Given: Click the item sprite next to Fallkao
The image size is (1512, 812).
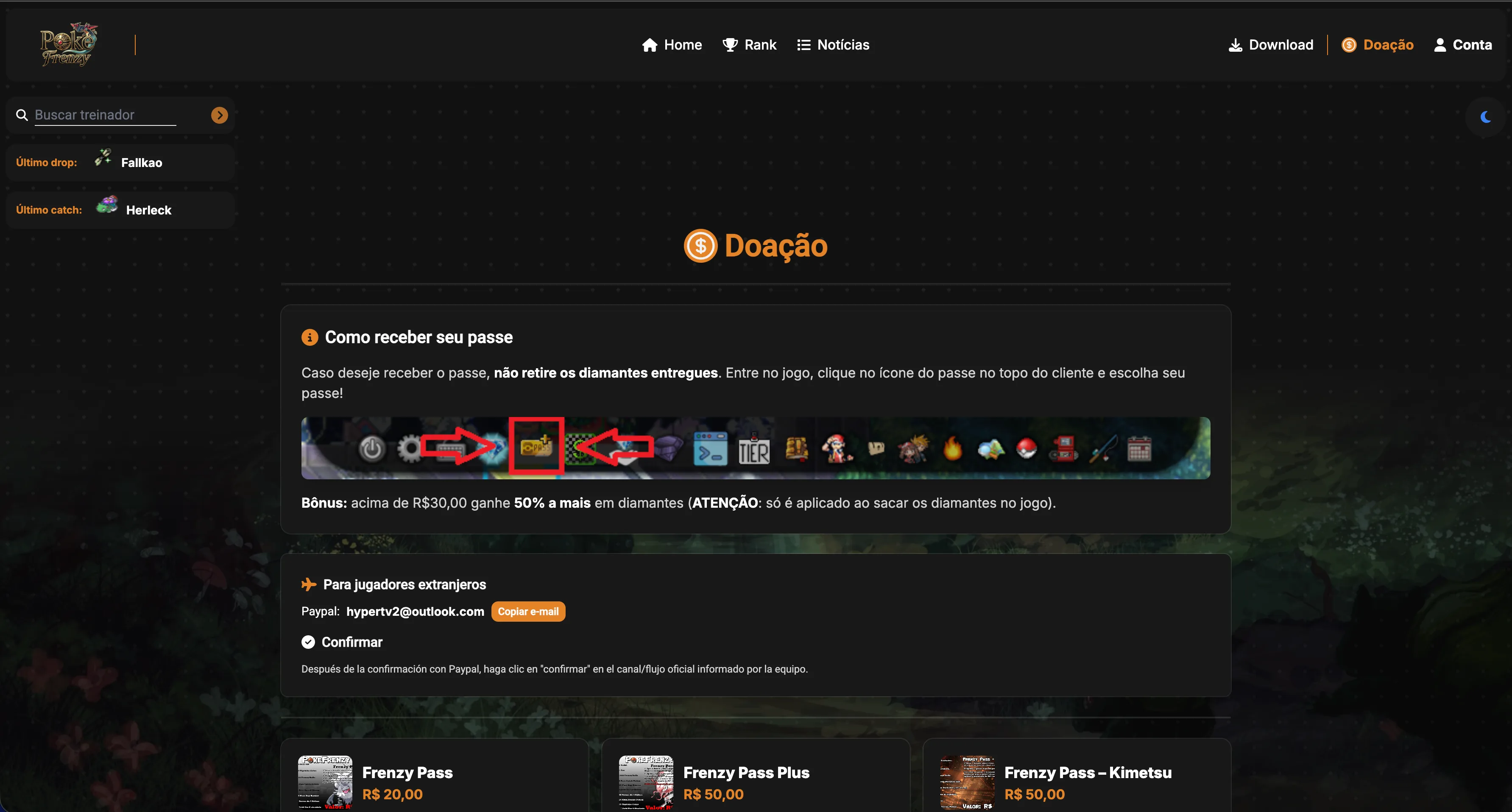Looking at the screenshot, I should click(x=103, y=158).
